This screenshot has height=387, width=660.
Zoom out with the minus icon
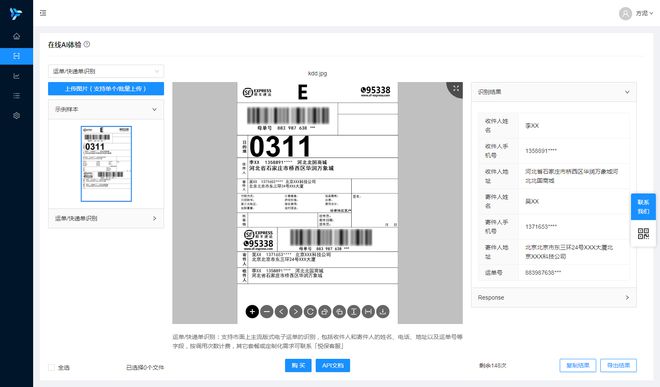click(267, 312)
